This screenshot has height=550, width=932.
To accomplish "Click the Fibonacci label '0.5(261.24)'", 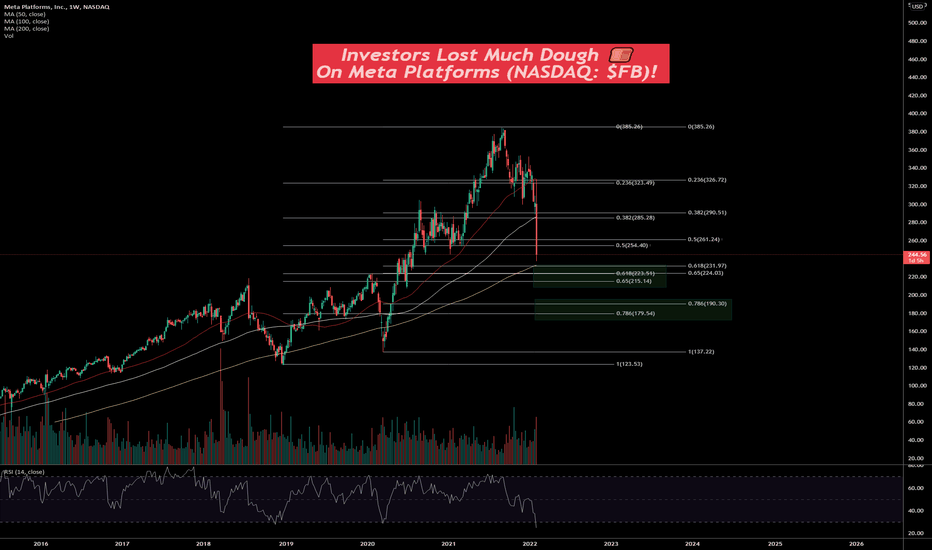I will [704, 240].
